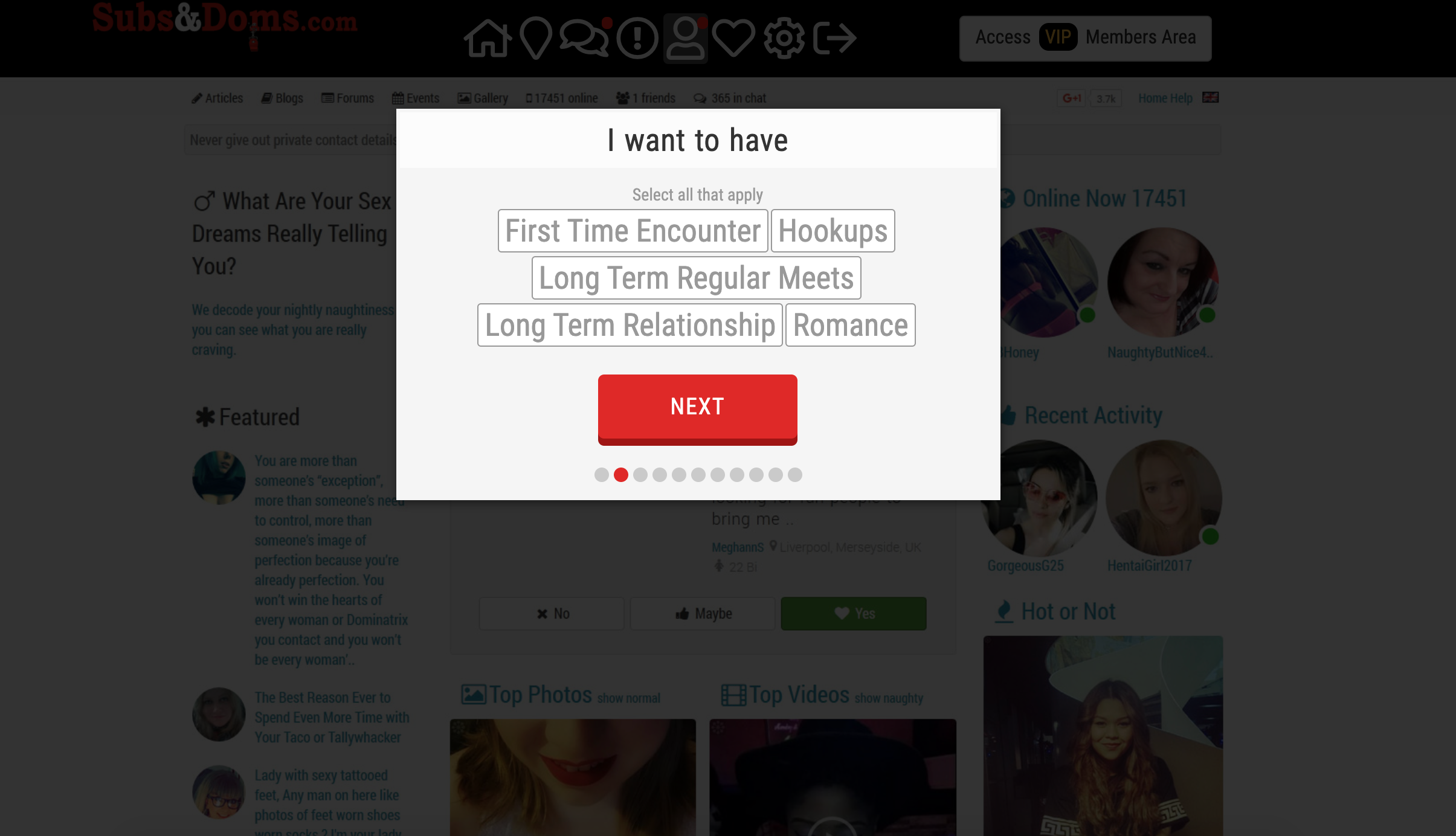Open the Location/Map icon
1456x836 pixels.
[x=534, y=38]
